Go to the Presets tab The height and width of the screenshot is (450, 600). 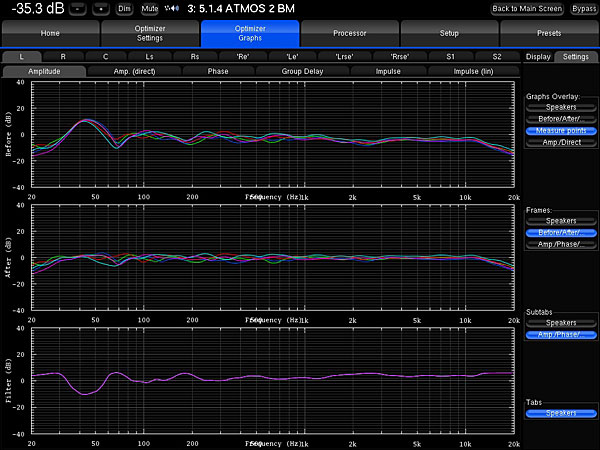549,33
